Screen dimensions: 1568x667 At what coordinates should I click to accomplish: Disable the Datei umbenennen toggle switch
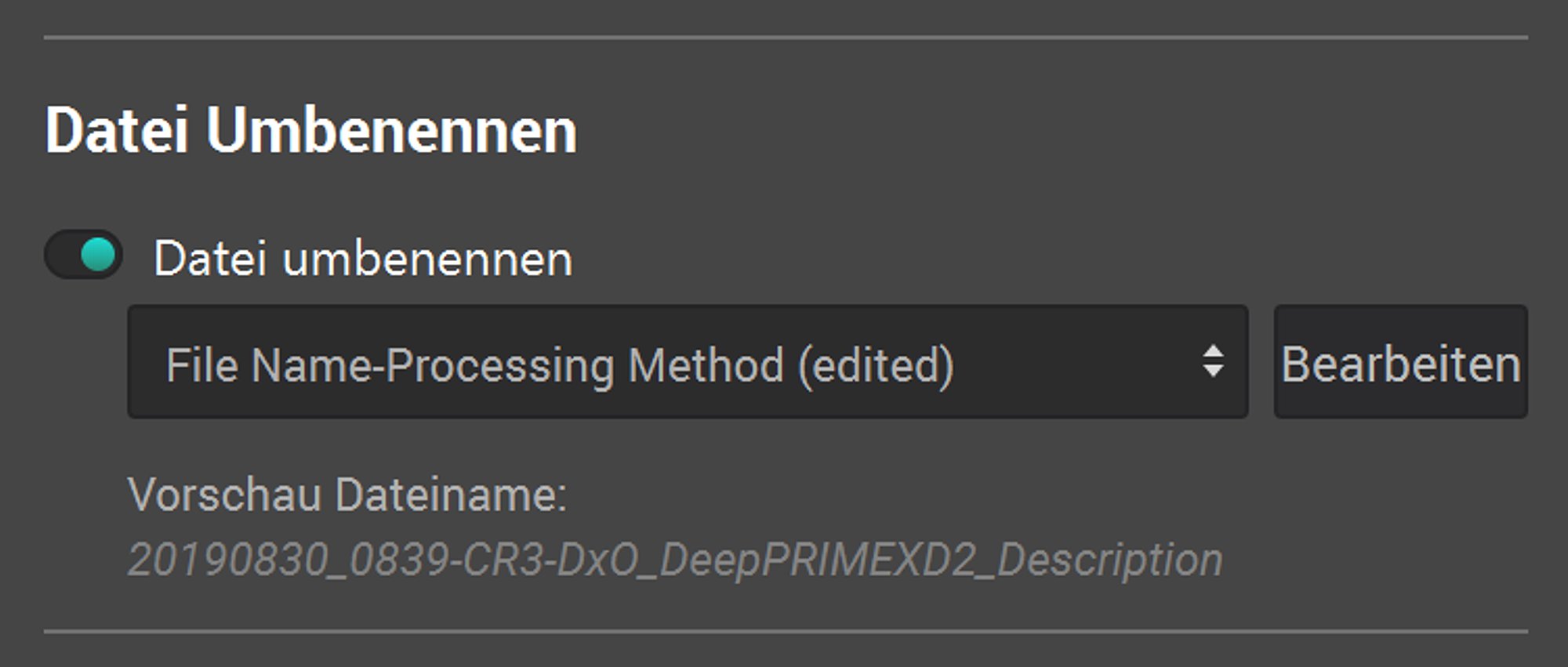pyautogui.click(x=83, y=255)
